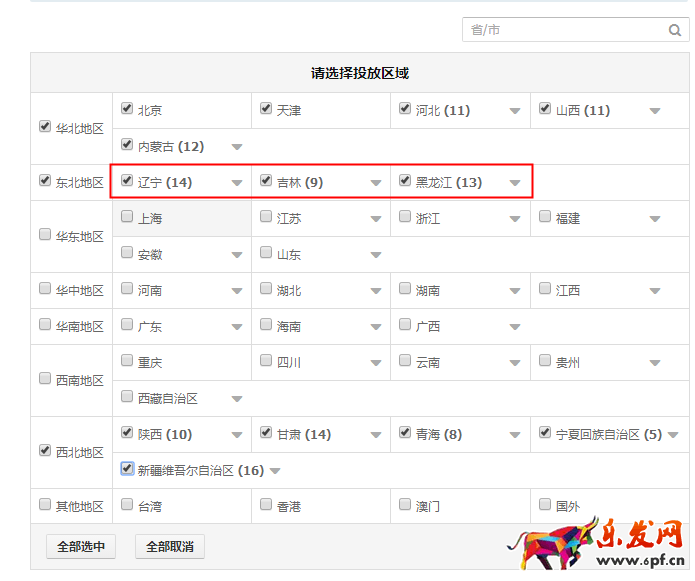
Task: Open the 广东 dropdown arrow
Action: click(237, 327)
